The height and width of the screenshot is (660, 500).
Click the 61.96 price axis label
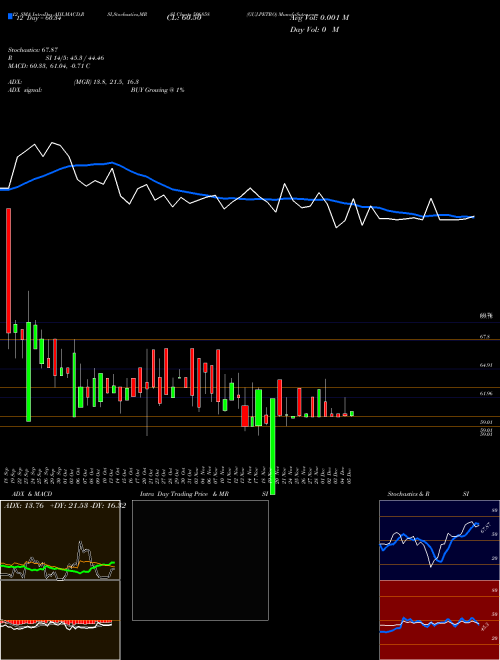point(486,393)
